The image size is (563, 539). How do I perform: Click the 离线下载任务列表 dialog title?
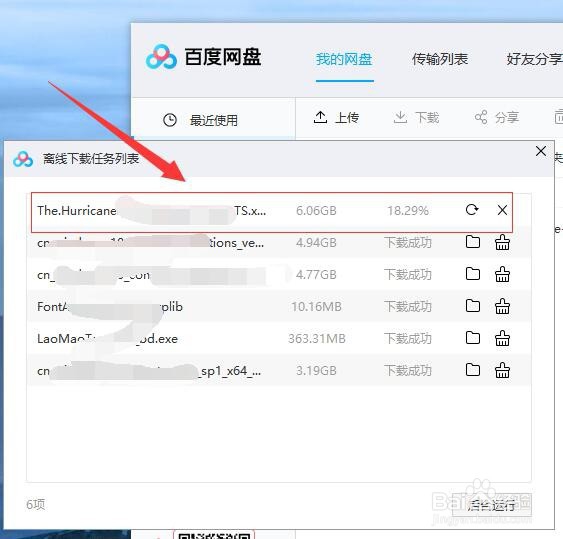(x=91, y=159)
